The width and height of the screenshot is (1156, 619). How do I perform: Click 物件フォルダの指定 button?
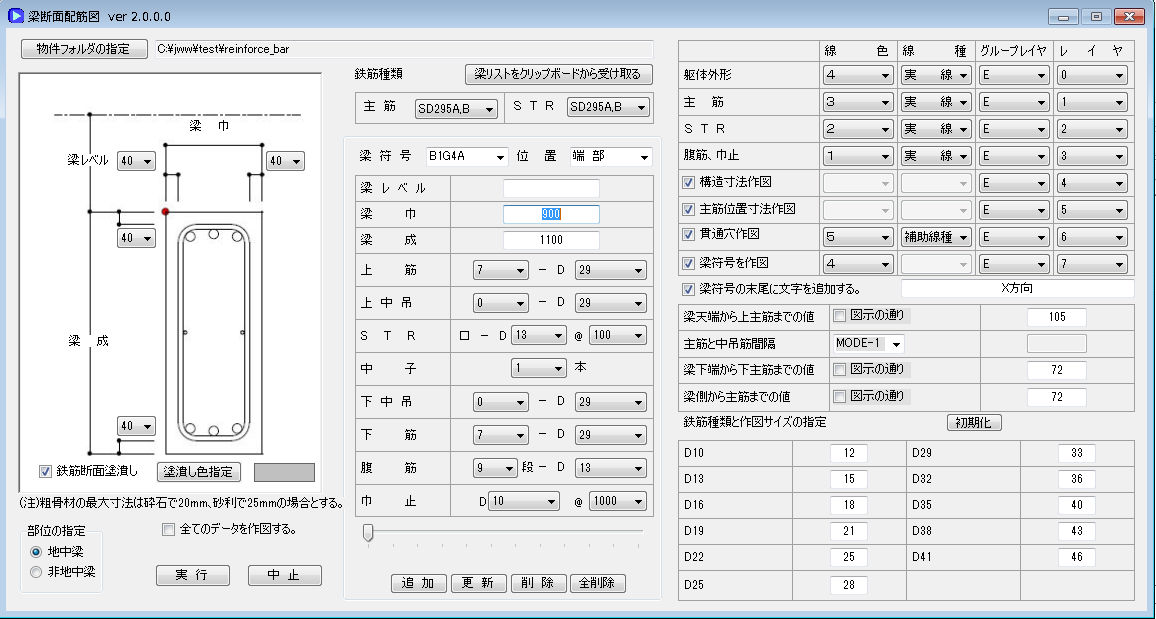click(x=83, y=49)
